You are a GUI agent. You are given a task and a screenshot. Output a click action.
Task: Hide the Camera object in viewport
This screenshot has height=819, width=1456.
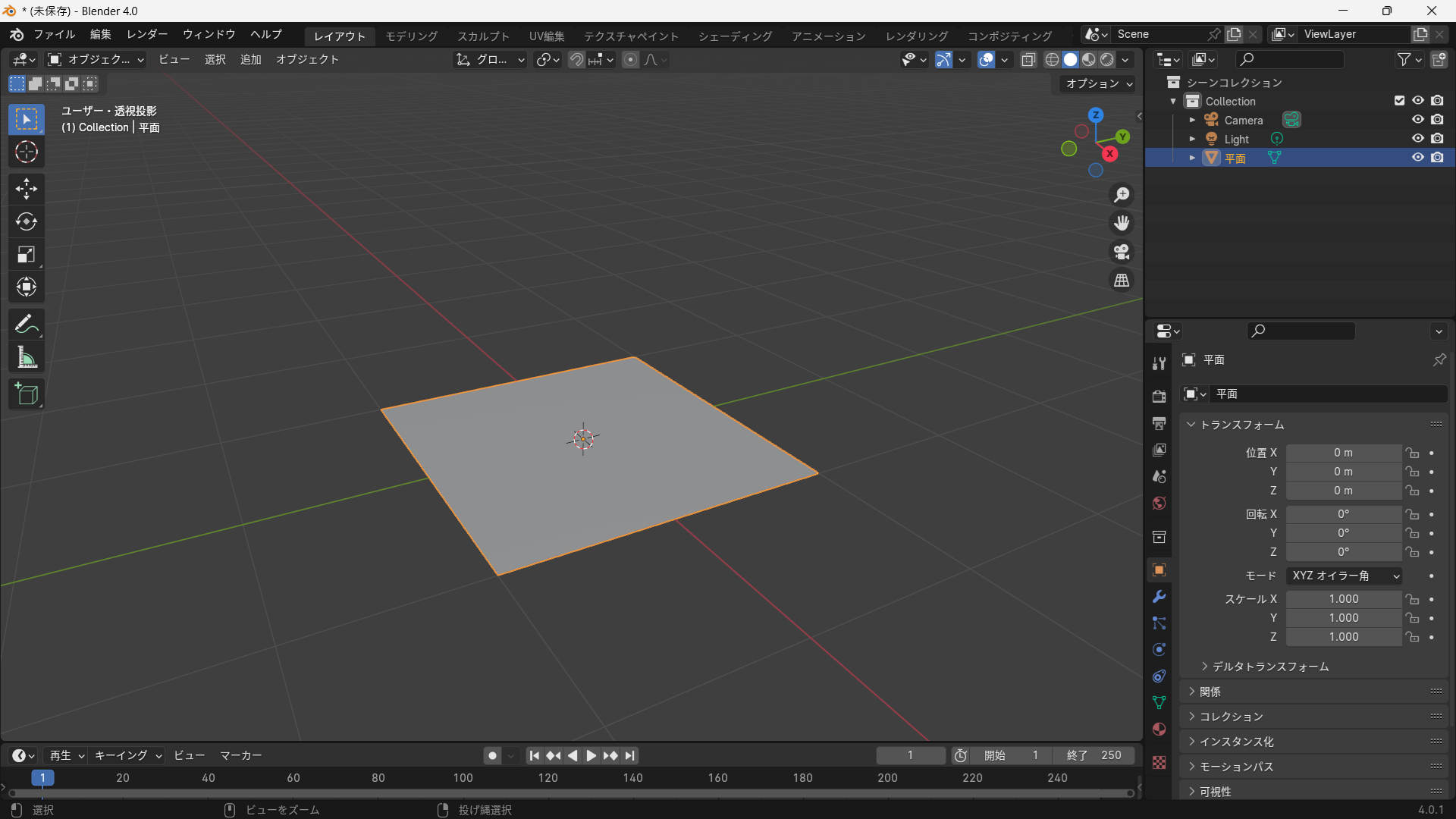(1417, 120)
